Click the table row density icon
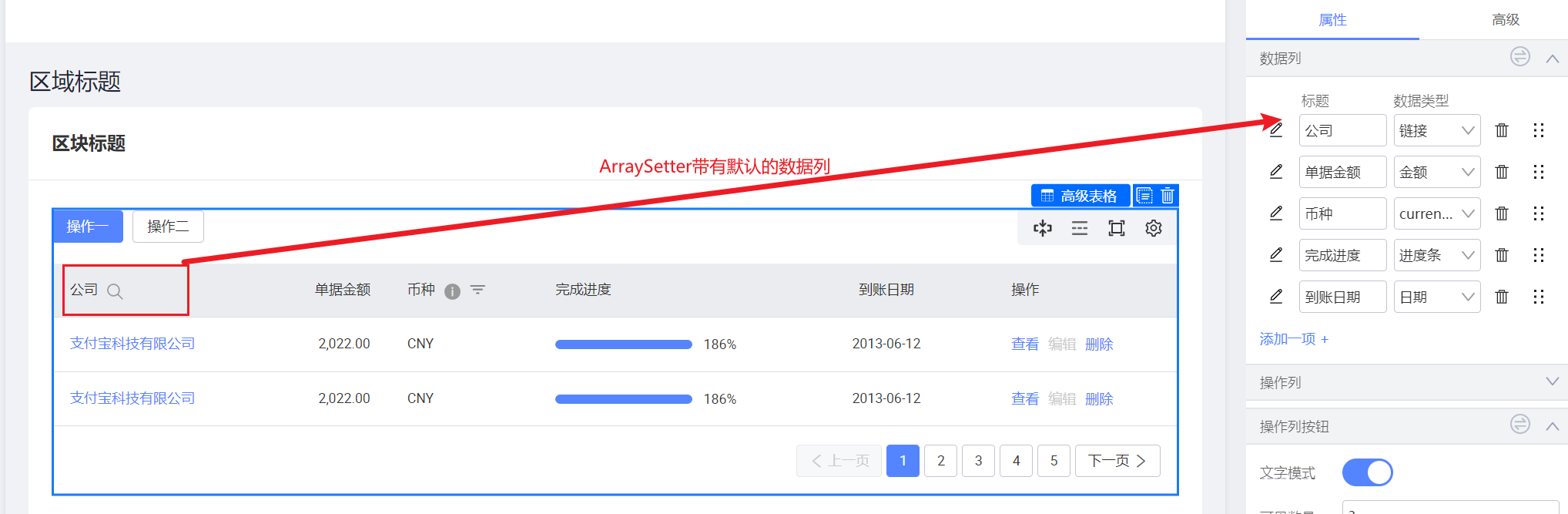1568x514 pixels. point(1080,228)
